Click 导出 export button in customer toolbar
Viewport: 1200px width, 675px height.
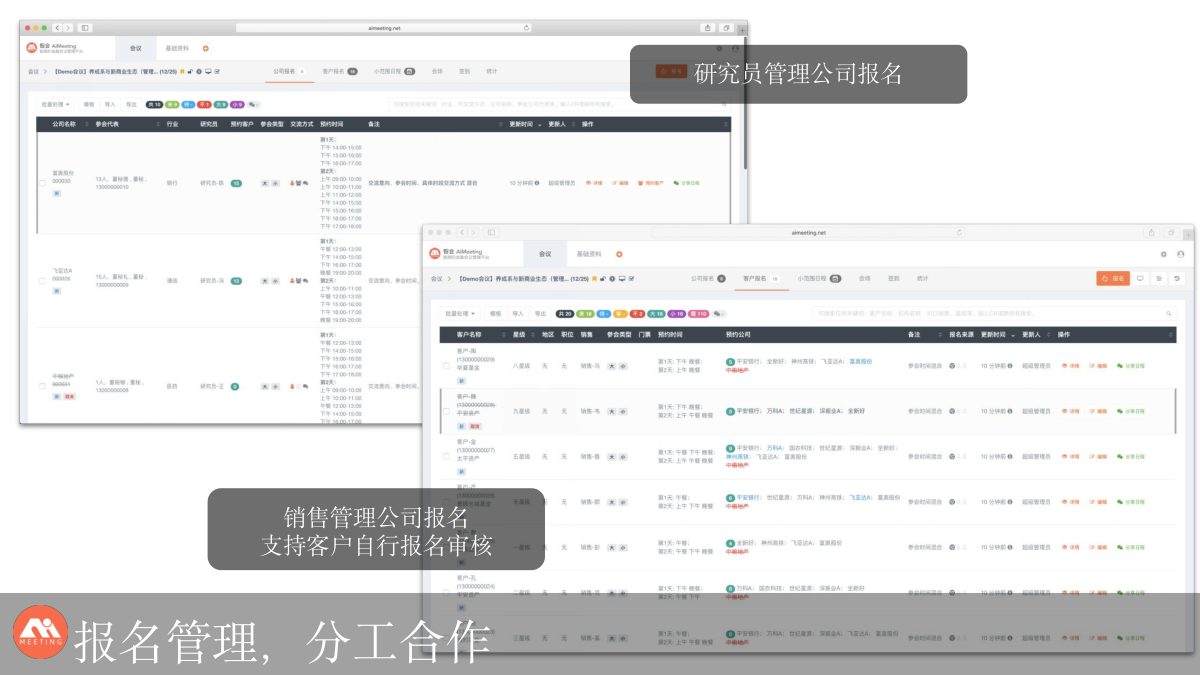[540, 313]
